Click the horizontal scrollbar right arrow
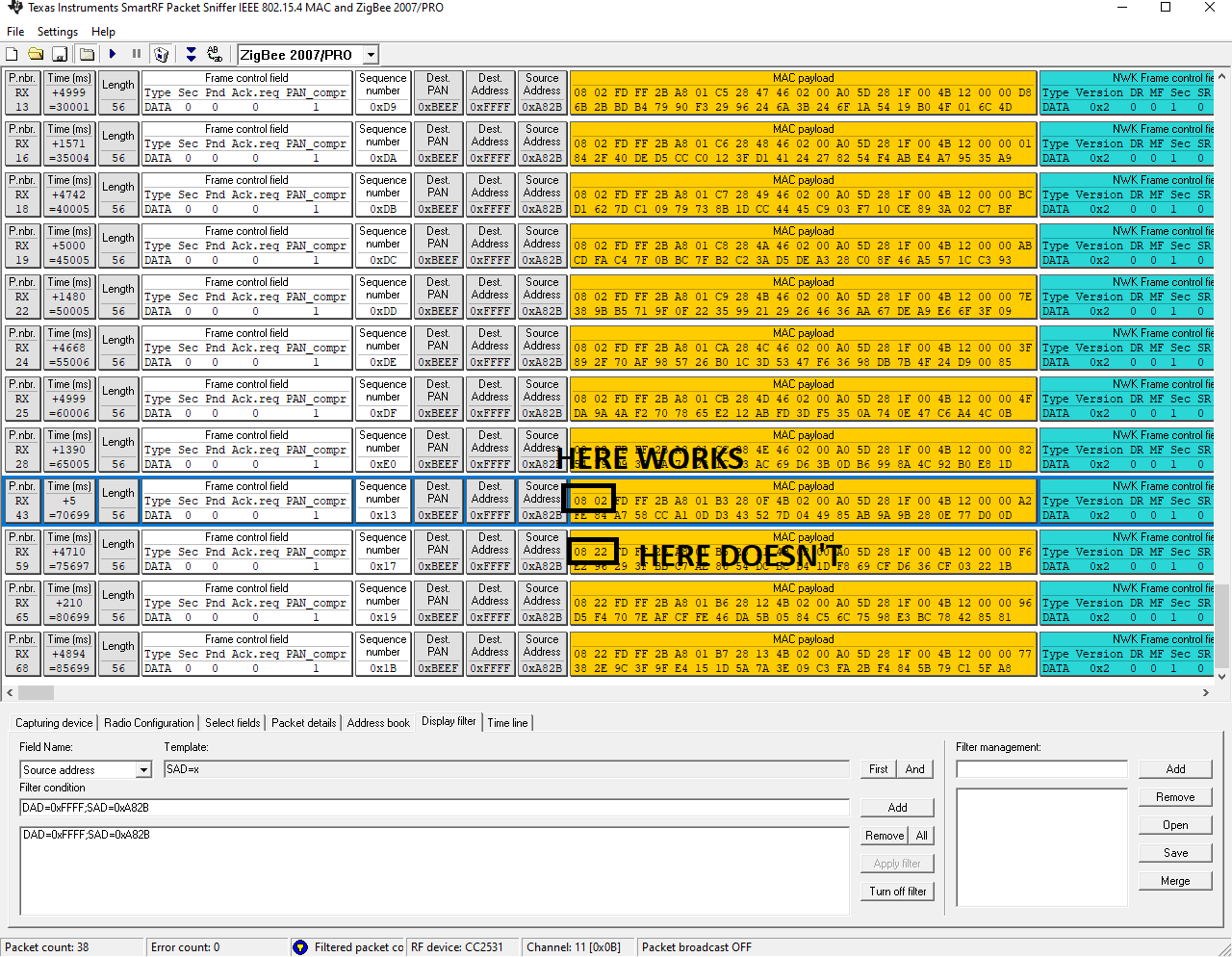The height and width of the screenshot is (957, 1232). pos(1206,692)
